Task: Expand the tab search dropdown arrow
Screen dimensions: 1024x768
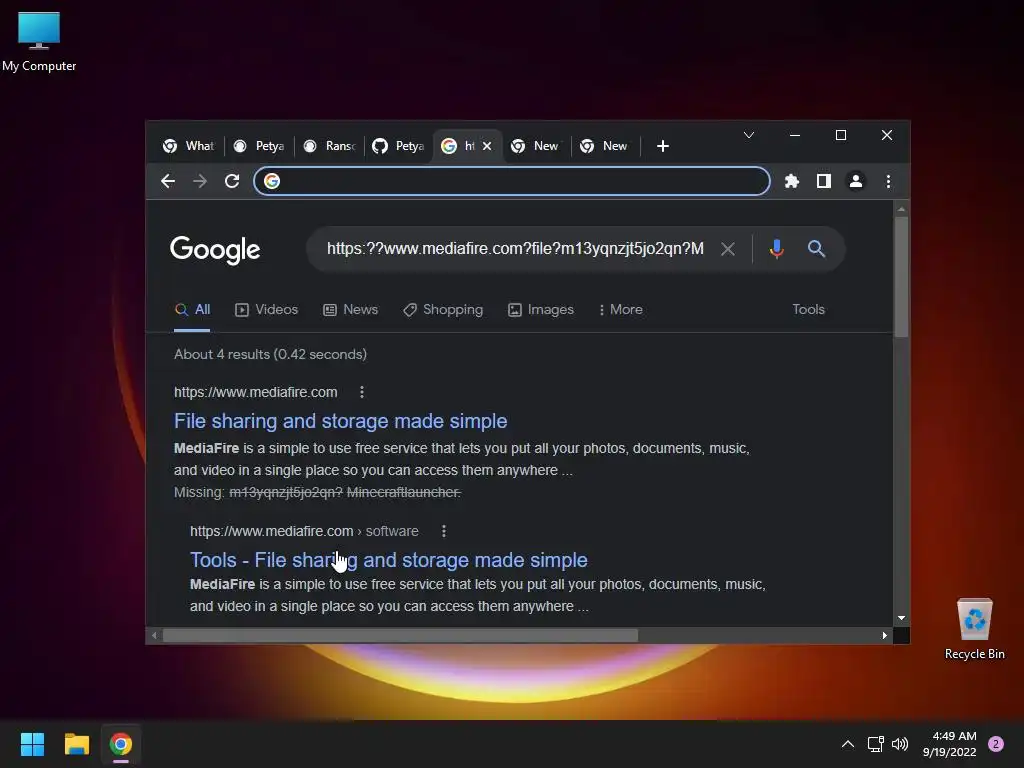Action: pos(748,135)
